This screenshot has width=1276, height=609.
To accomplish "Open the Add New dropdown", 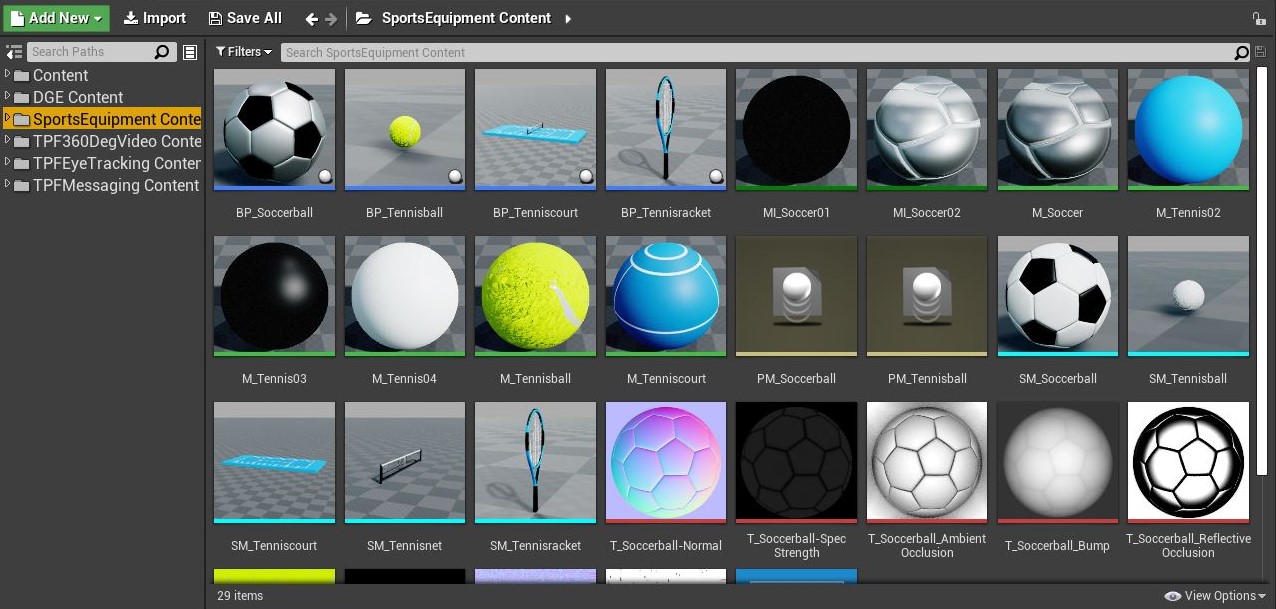I will [56, 18].
